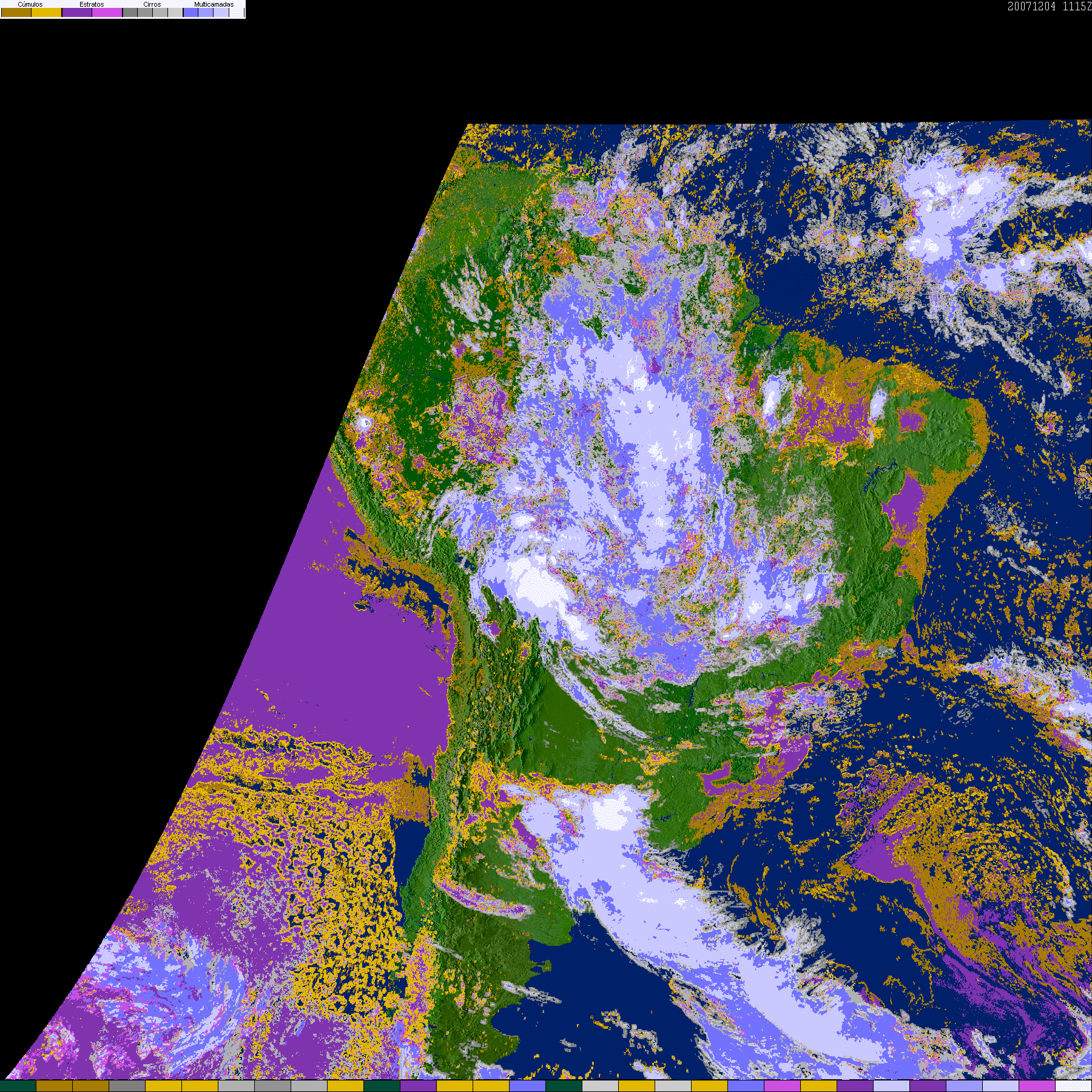Select the second darkest gray Cirros swatch
The height and width of the screenshot is (1092, 1092).
146,13
